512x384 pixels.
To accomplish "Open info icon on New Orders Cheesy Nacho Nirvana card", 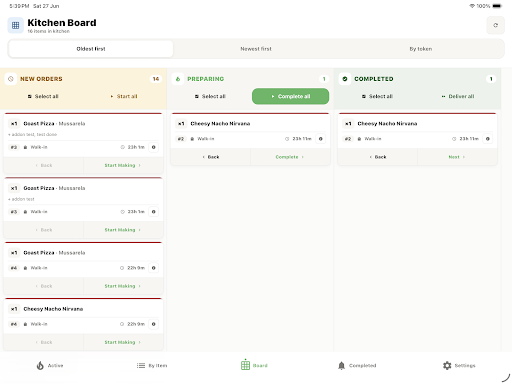I will [153, 324].
